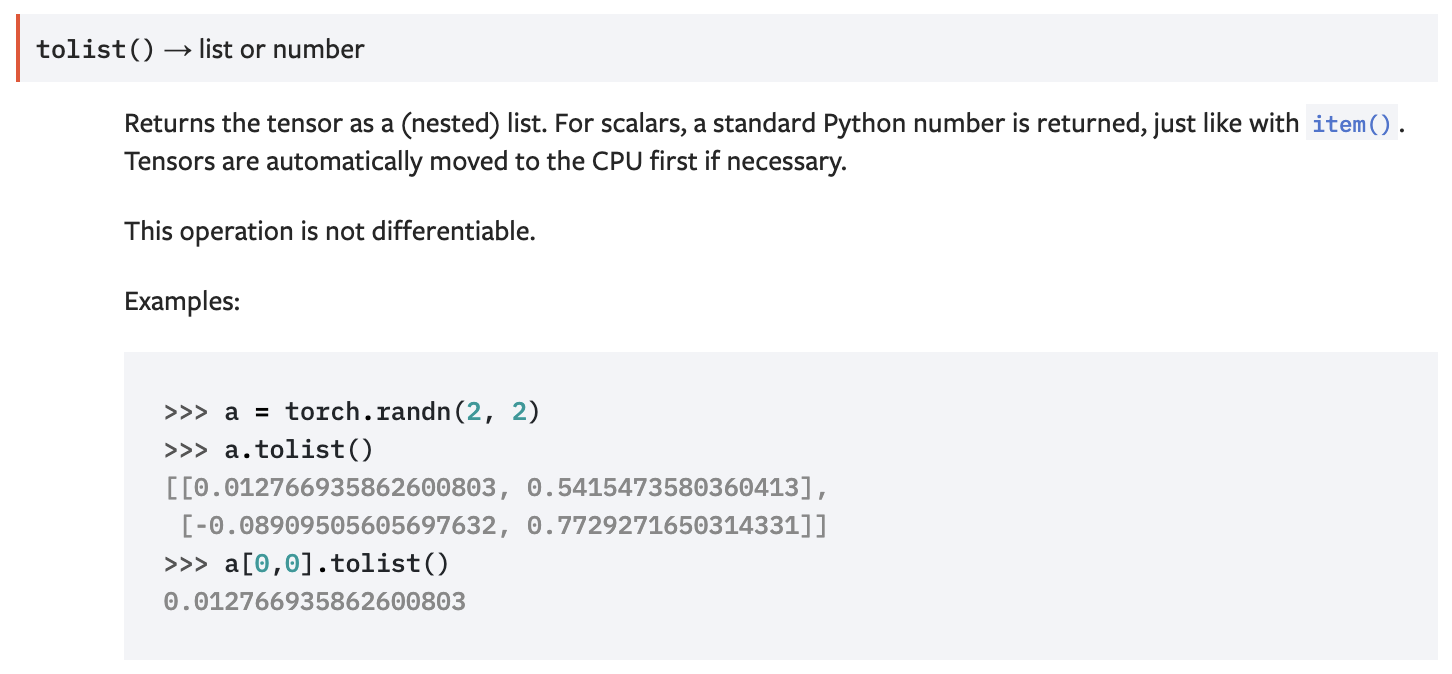Click the 'Examples:' label
Screen dimensions: 1452x674
tap(182, 300)
